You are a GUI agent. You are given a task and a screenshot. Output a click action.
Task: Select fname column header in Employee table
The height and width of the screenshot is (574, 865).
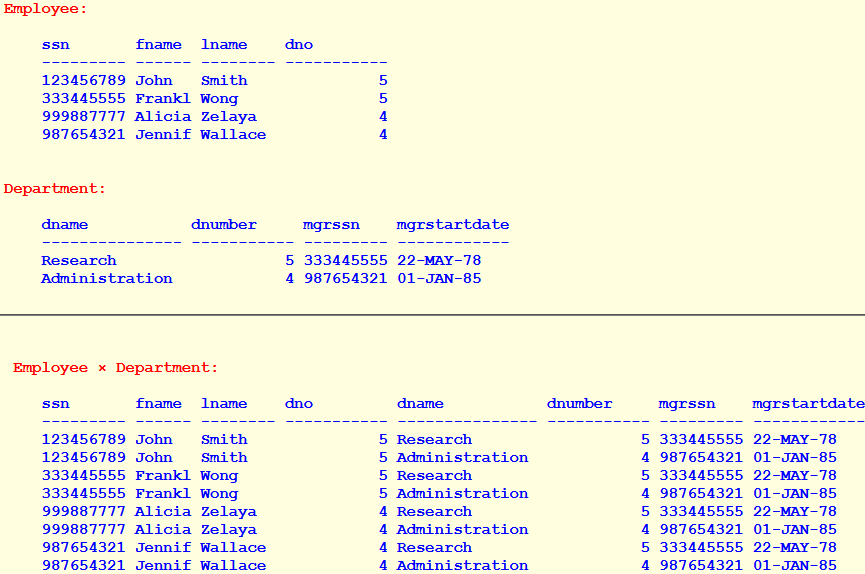pos(158,44)
